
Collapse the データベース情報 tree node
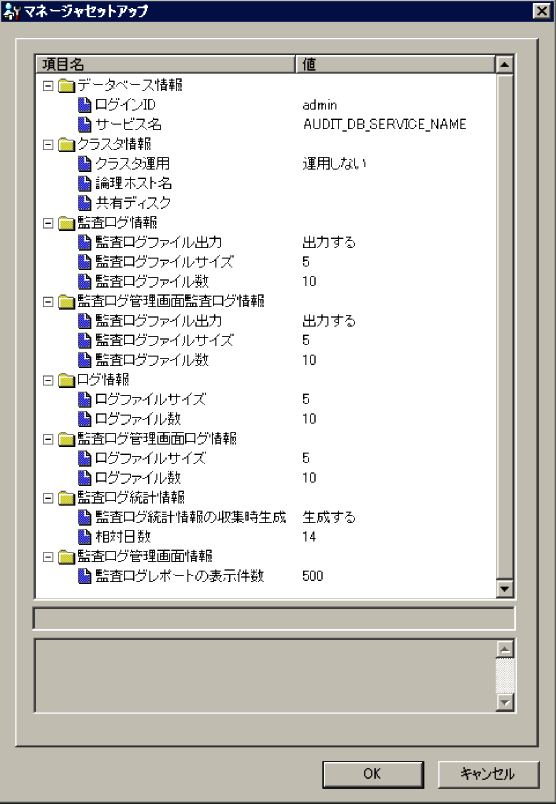pos(48,86)
